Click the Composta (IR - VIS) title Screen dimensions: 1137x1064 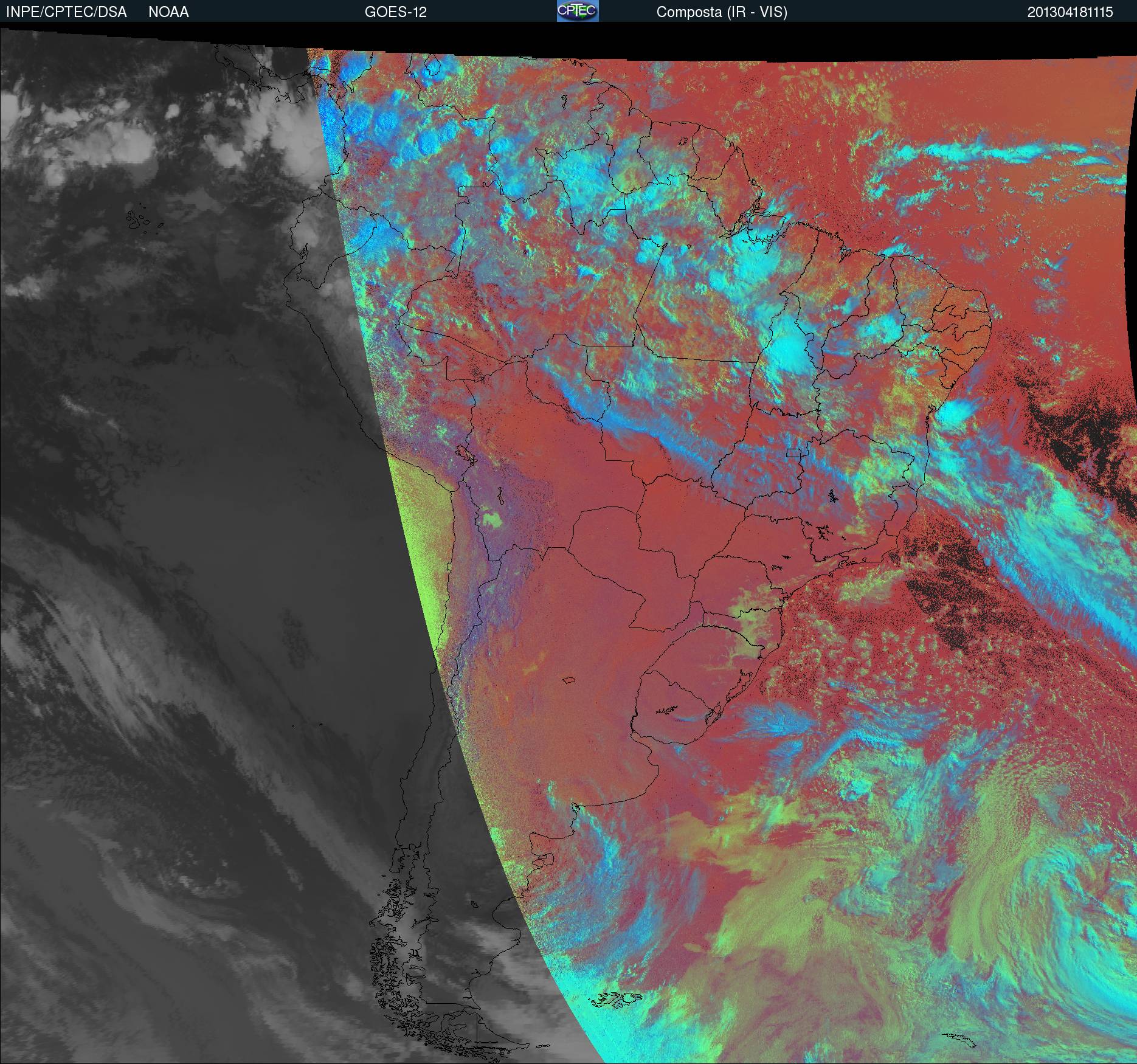coord(722,12)
